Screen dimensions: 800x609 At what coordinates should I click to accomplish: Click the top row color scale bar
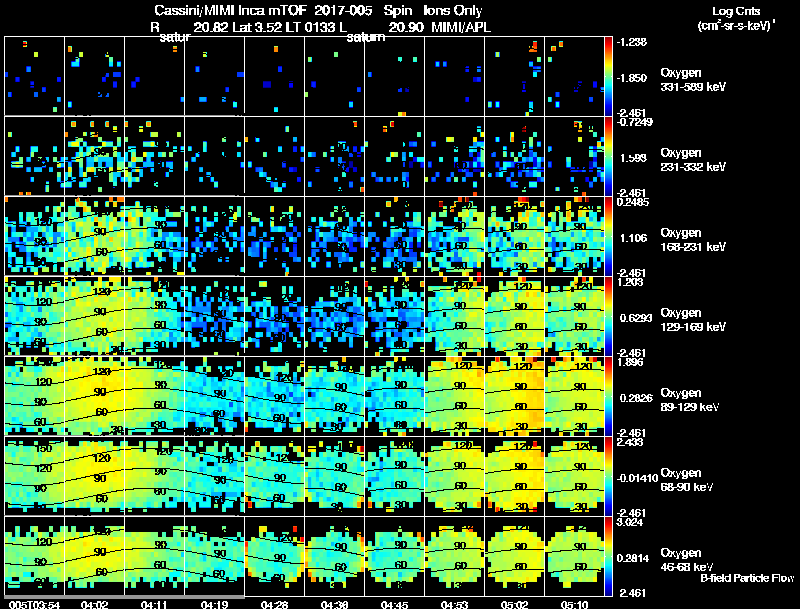pos(608,77)
